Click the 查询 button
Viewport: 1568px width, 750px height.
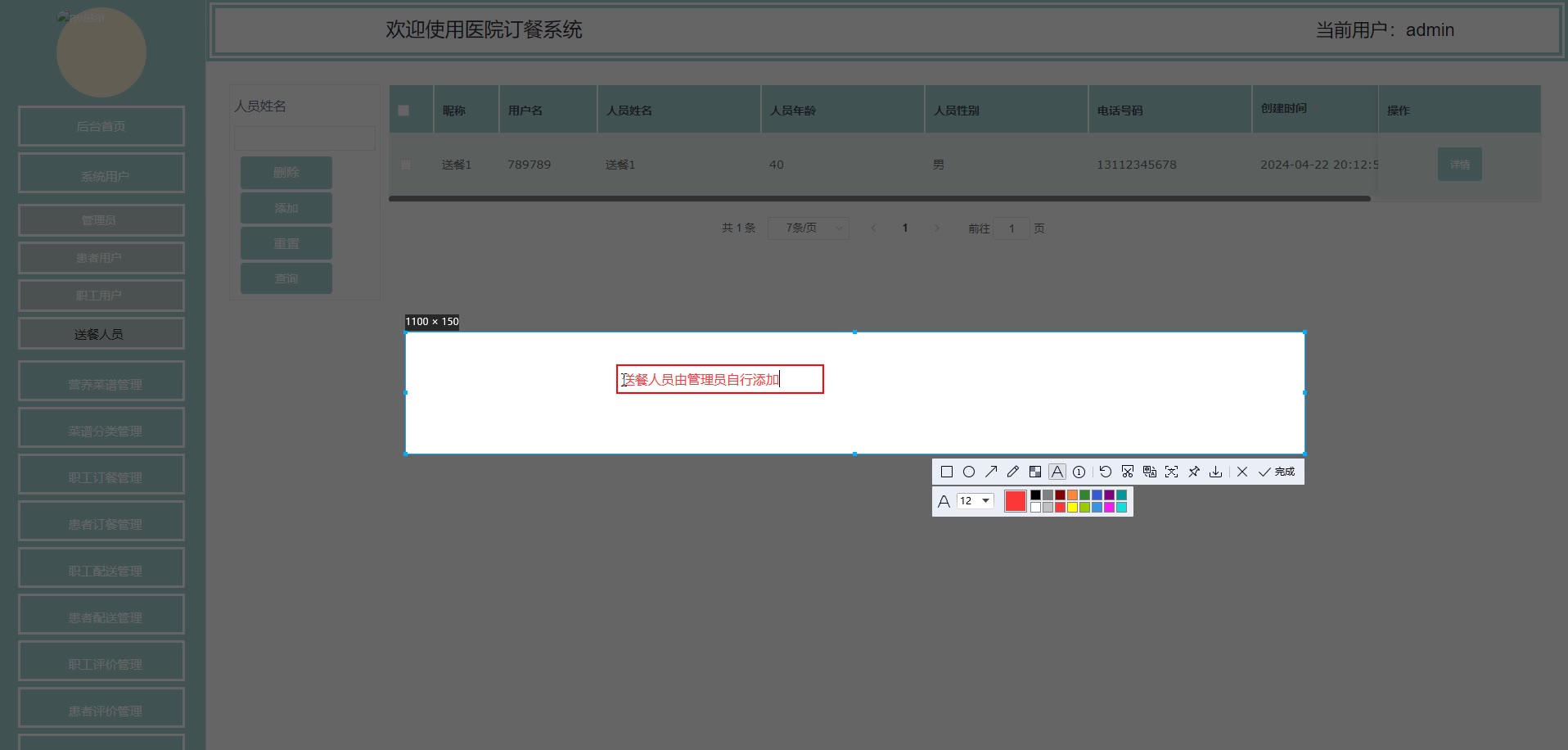pyautogui.click(x=286, y=278)
